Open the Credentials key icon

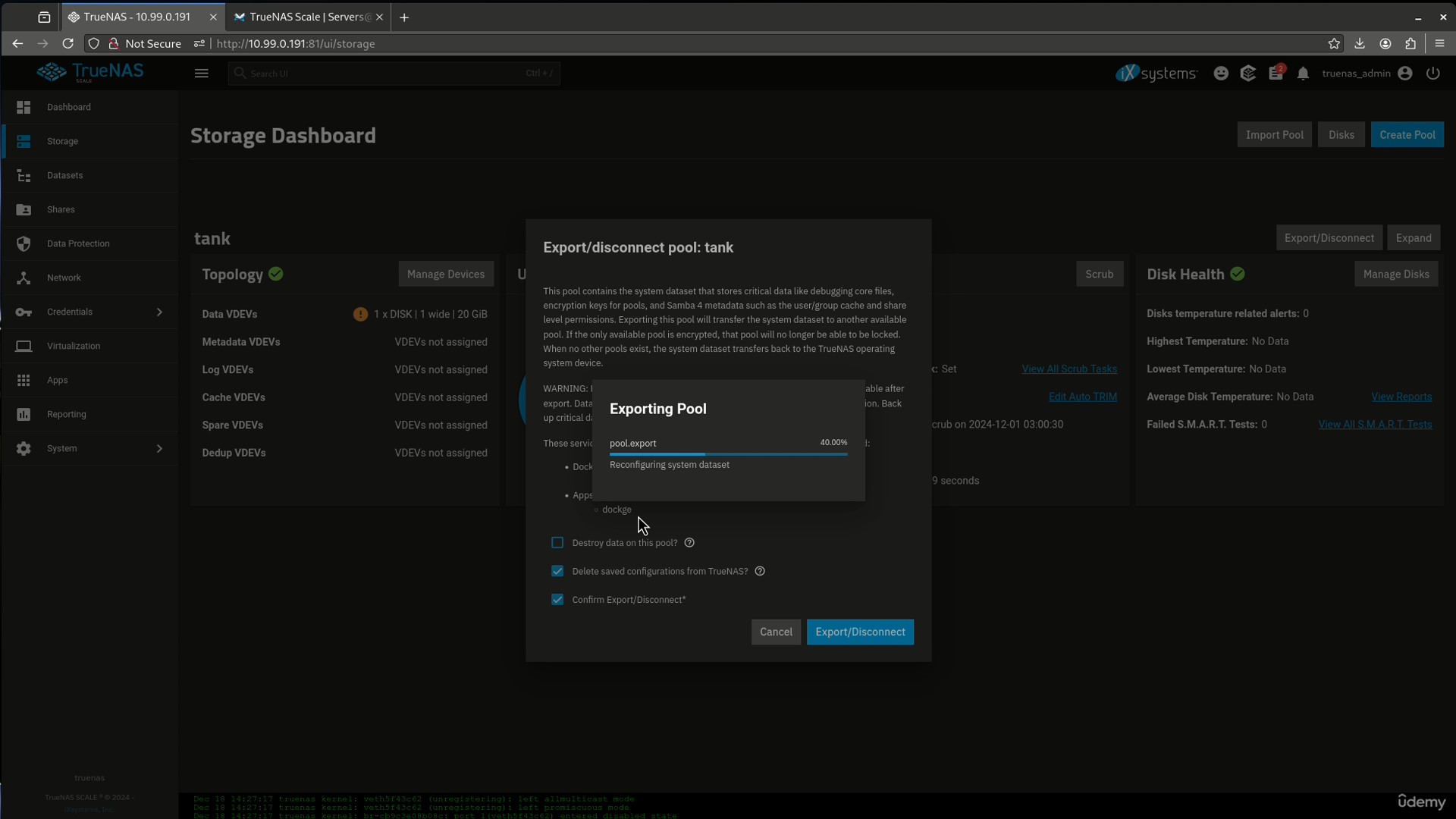[24, 312]
